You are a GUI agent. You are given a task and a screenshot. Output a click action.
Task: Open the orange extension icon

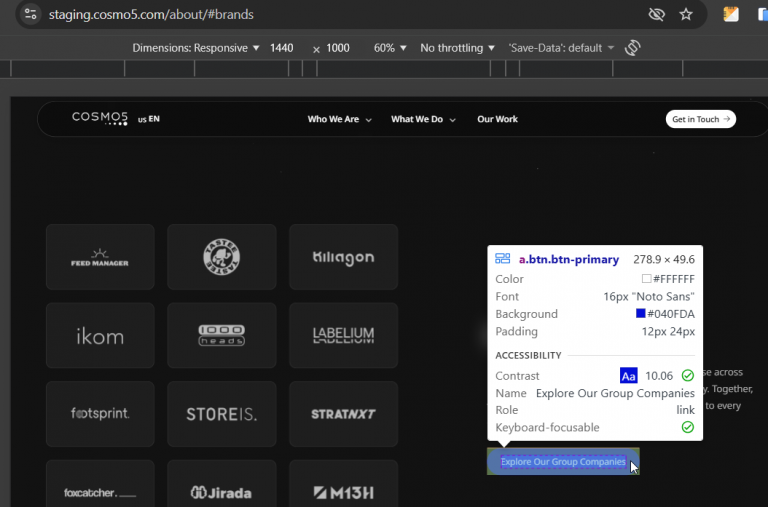click(x=731, y=14)
